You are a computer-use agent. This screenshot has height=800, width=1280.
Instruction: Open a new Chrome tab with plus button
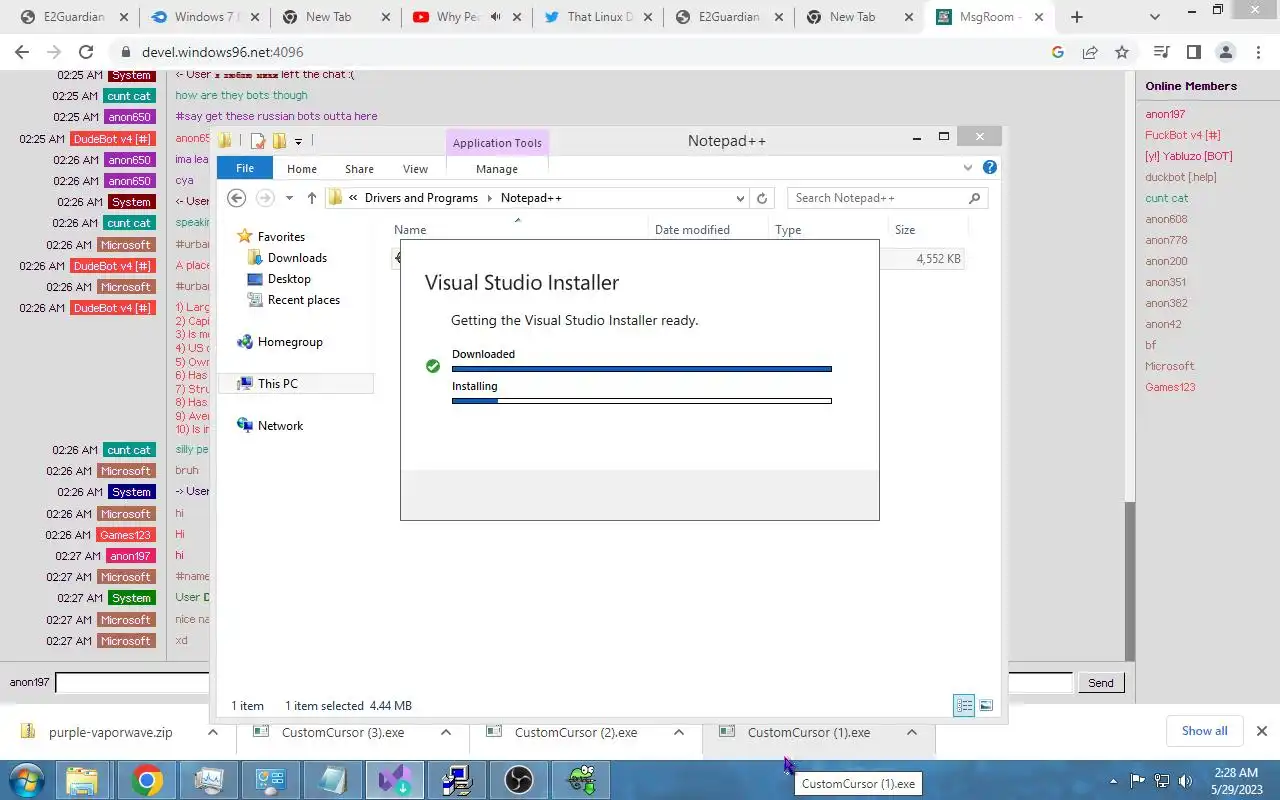1076,17
